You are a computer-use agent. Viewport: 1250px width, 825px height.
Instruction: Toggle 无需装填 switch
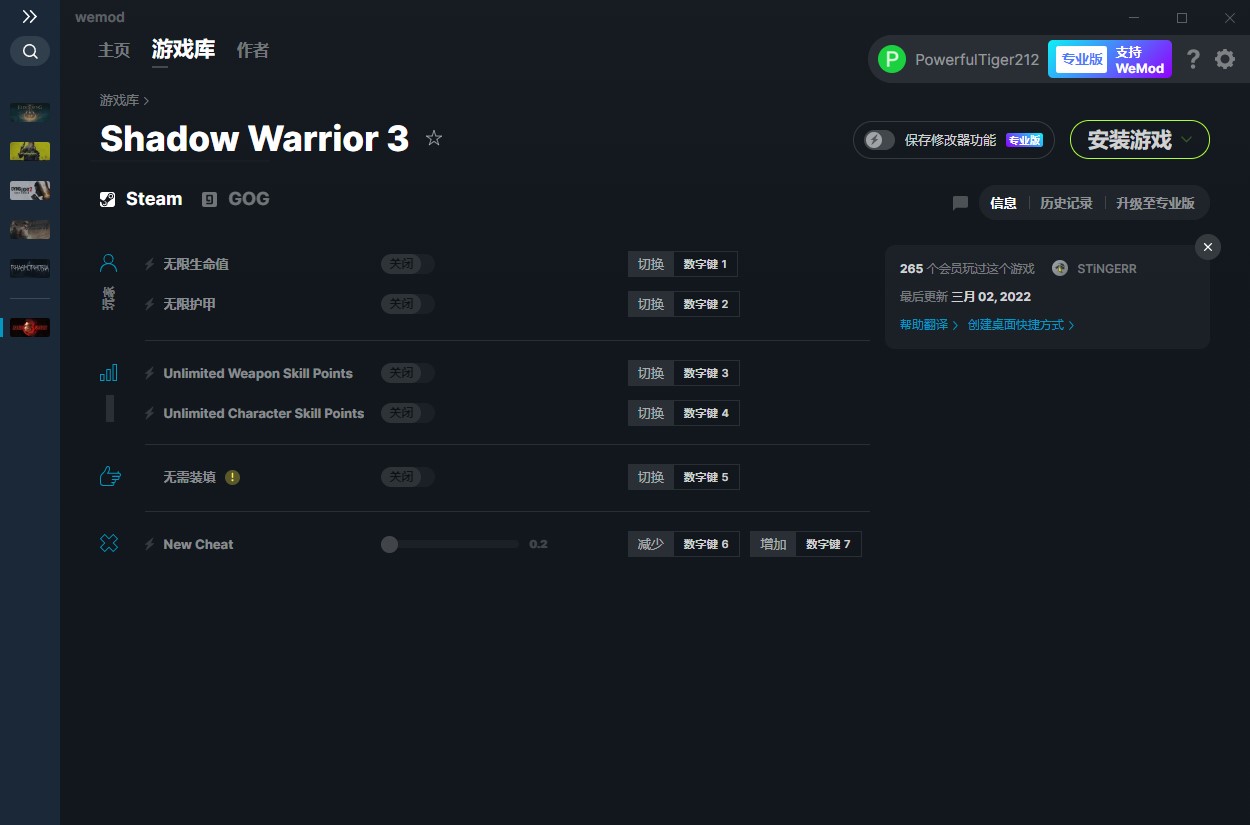click(407, 477)
